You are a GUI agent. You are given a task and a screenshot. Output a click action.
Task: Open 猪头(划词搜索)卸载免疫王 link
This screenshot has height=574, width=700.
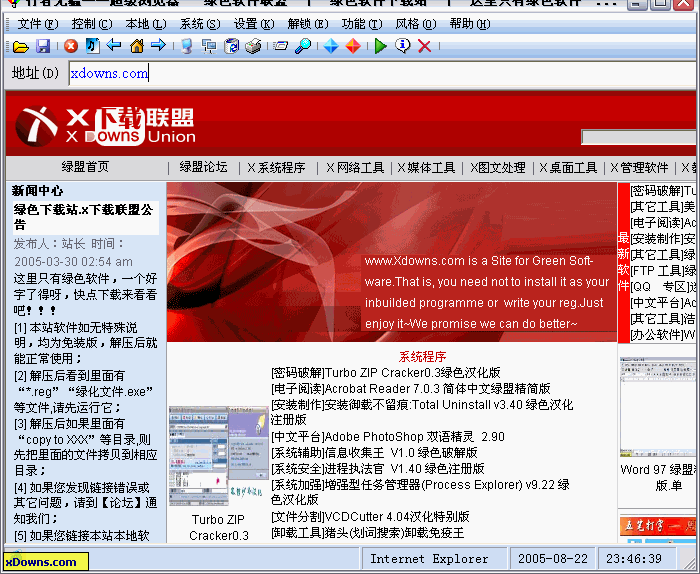pyautogui.click(x=367, y=533)
